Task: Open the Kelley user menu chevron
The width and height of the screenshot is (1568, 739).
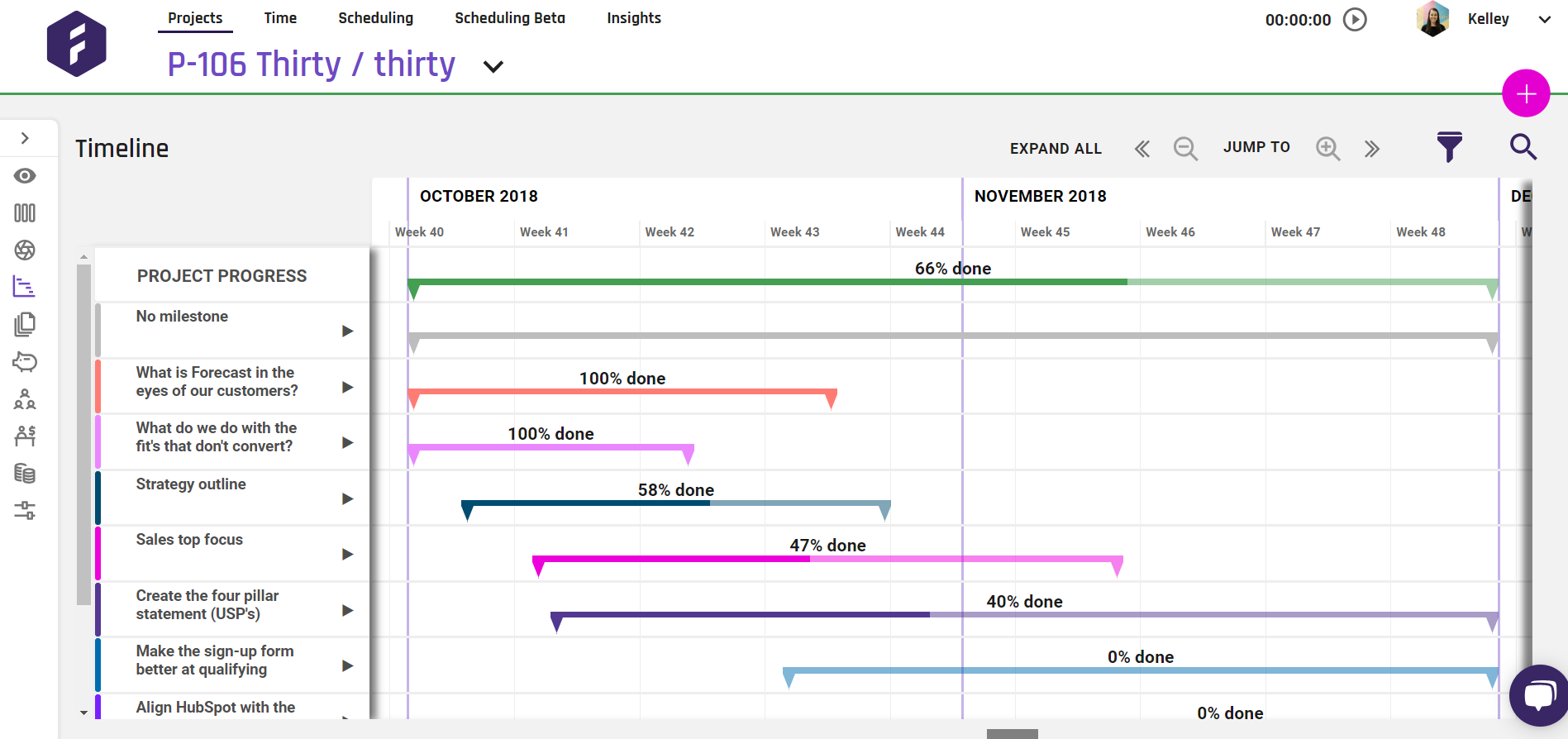Action: [1545, 20]
